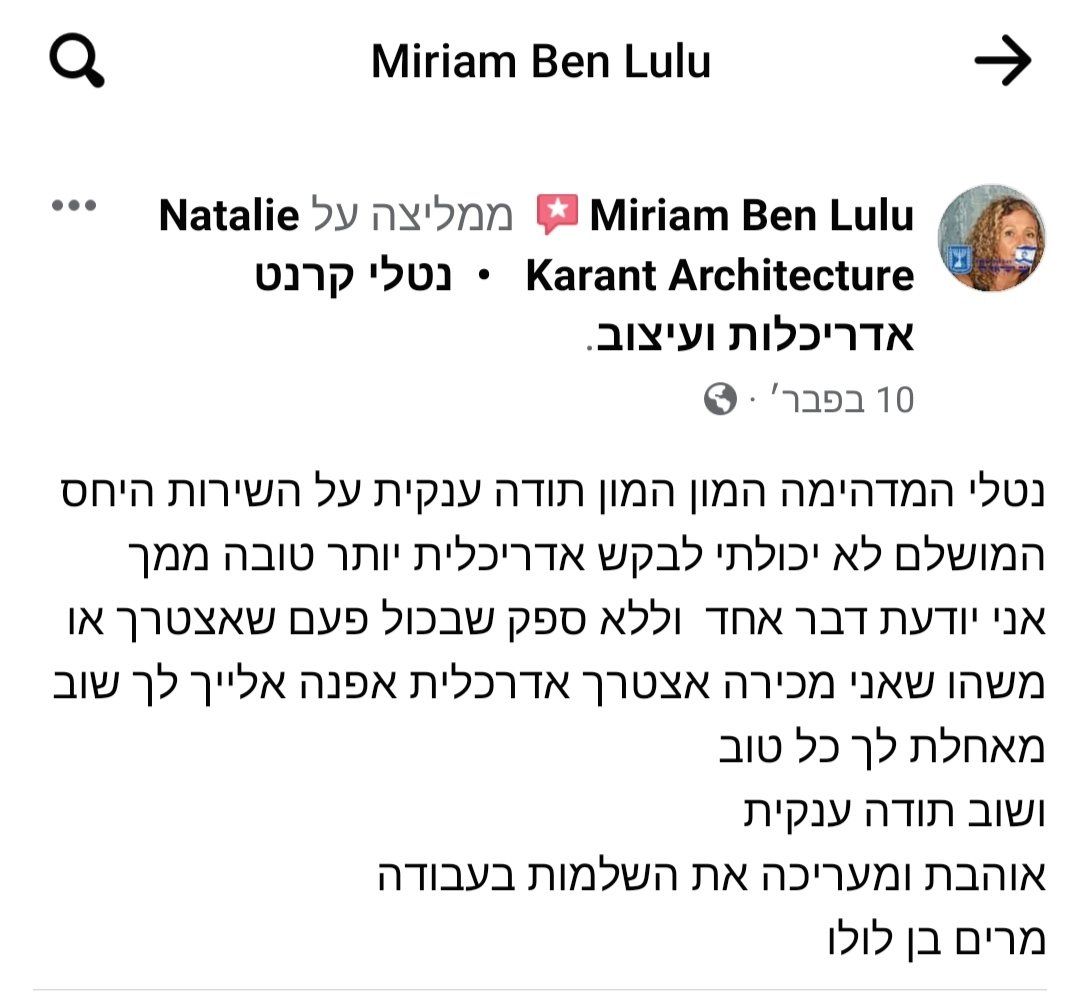Tap the search magnifier icon

click(x=77, y=63)
